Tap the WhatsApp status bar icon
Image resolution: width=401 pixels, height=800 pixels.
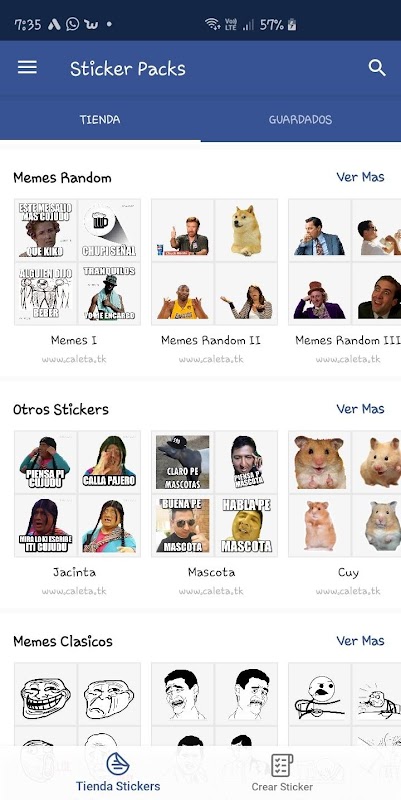click(72, 24)
